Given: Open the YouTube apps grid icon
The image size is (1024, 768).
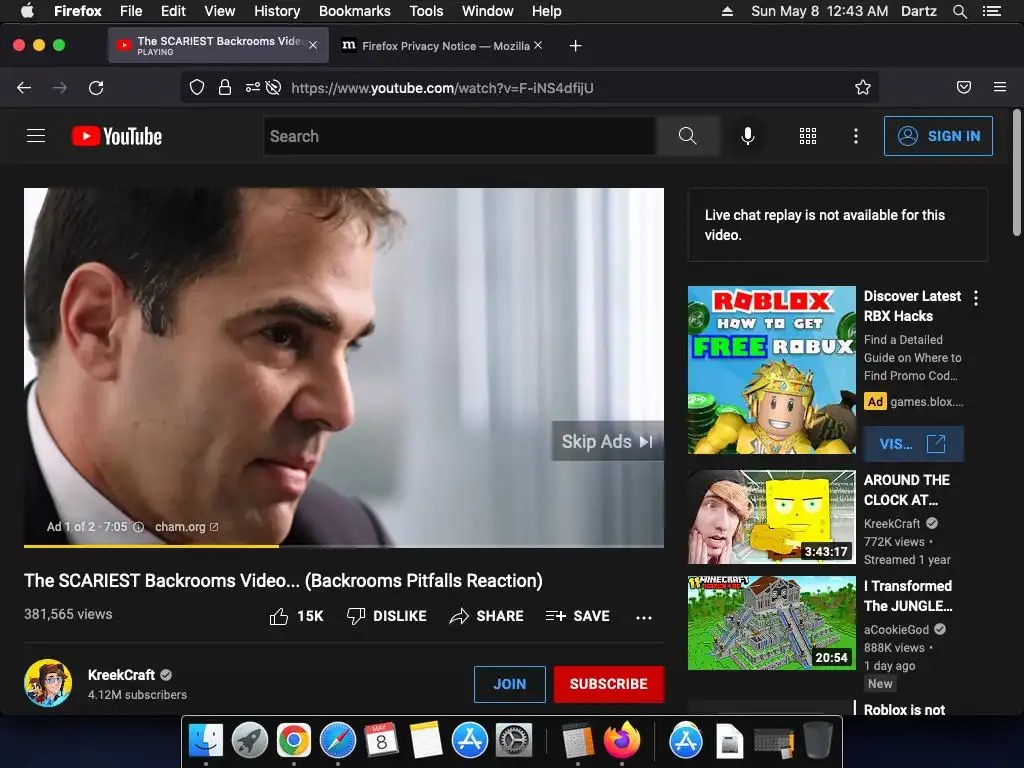Looking at the screenshot, I should [x=808, y=136].
